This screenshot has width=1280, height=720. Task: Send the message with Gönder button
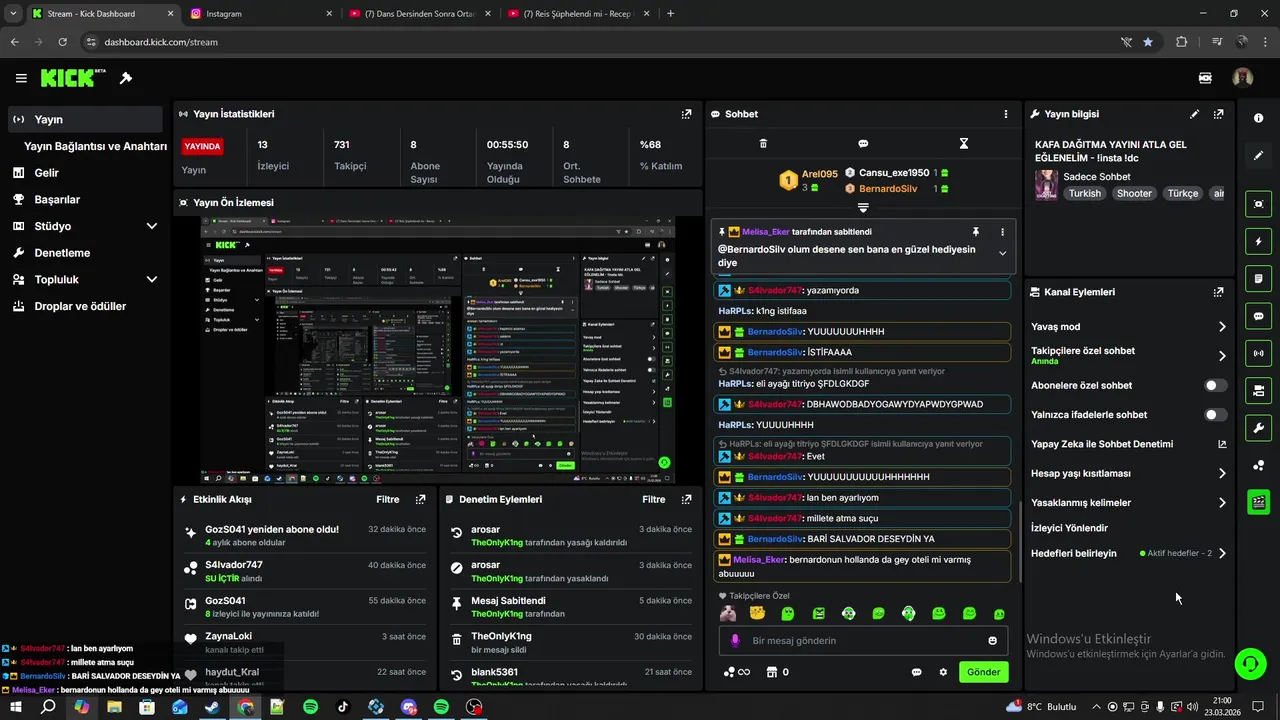(983, 672)
